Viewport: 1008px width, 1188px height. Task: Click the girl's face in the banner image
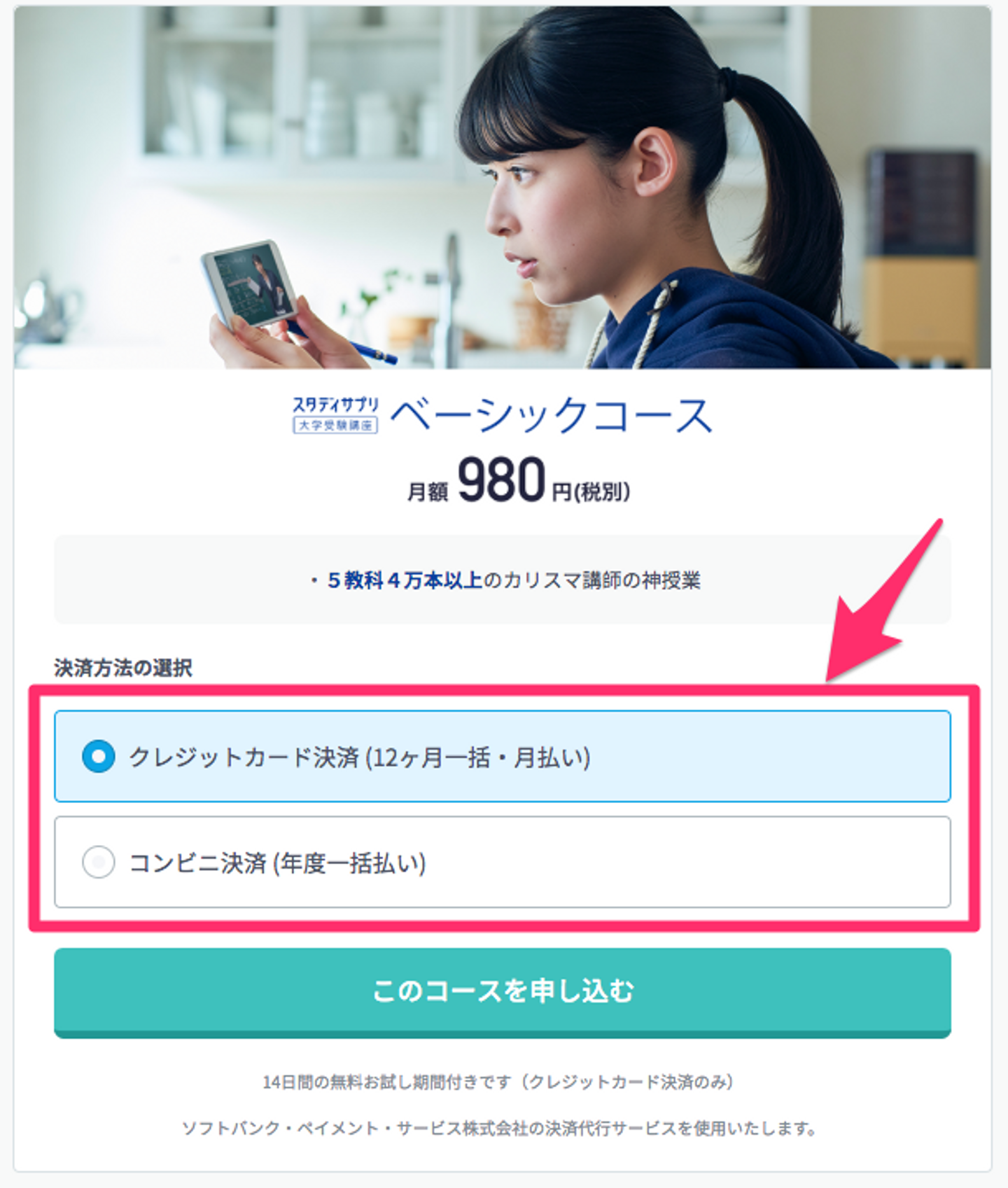point(539,217)
